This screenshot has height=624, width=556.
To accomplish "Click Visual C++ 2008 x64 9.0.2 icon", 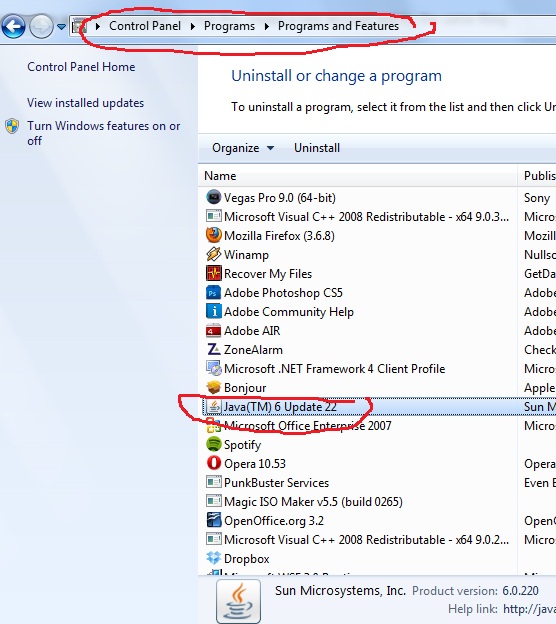I will pyautogui.click(x=214, y=539).
